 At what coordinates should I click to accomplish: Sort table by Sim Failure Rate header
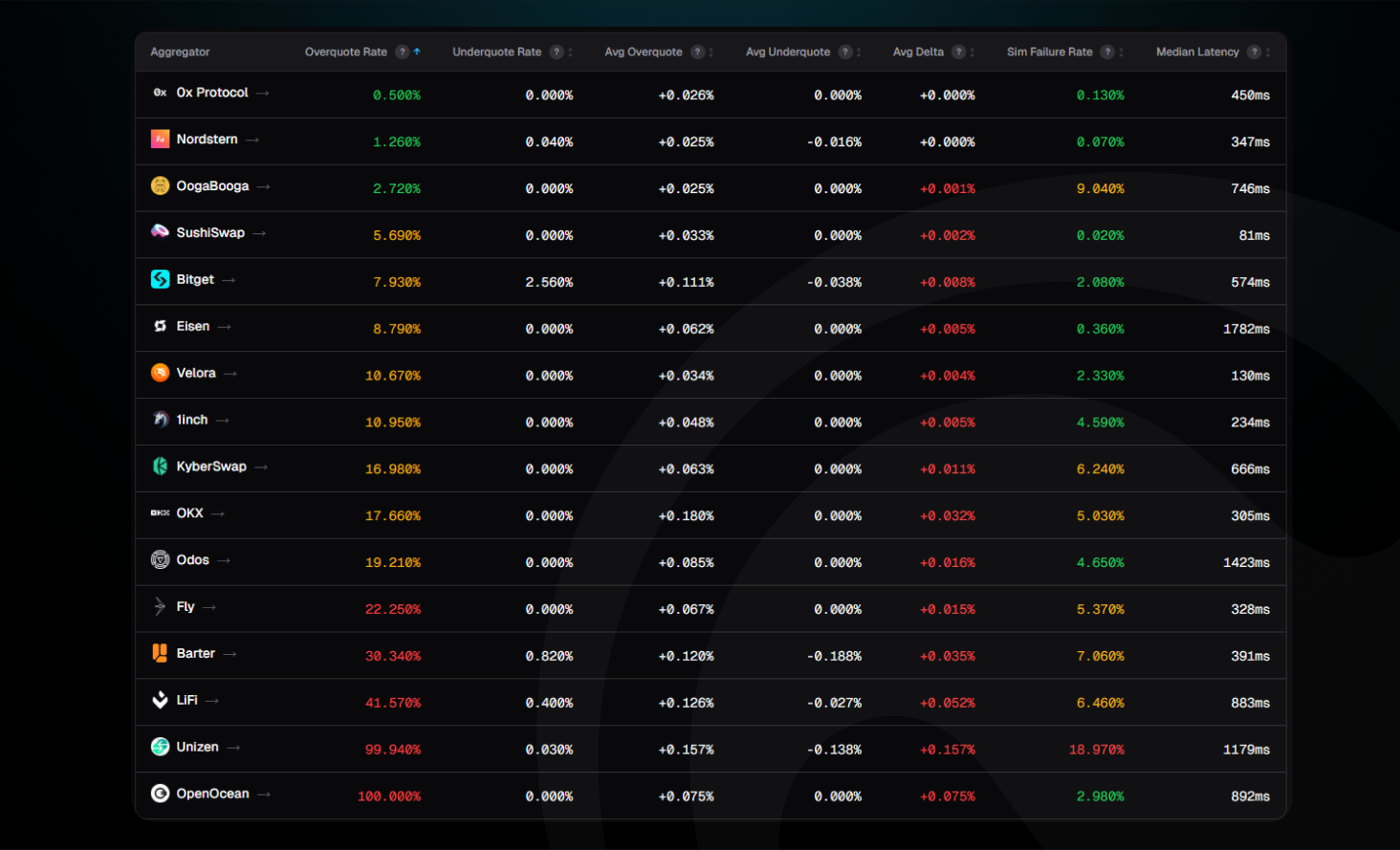(1050, 52)
